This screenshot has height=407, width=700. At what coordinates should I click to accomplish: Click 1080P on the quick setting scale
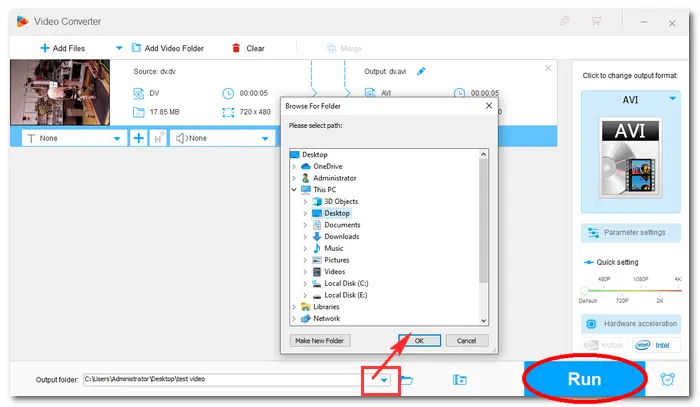click(x=640, y=279)
